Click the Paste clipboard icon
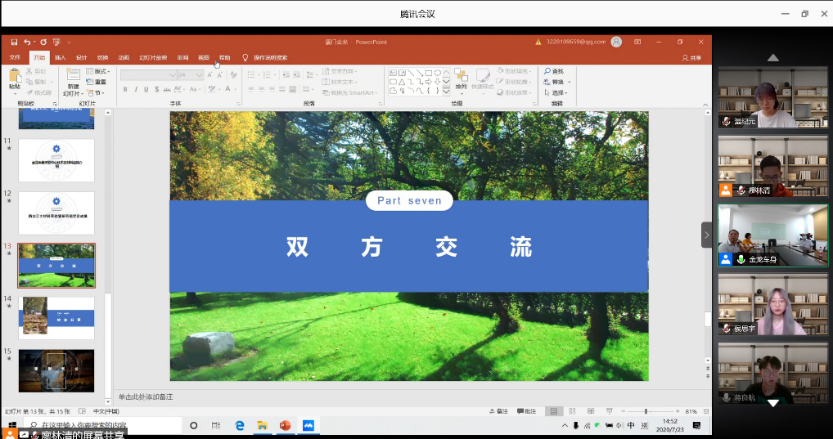 pyautogui.click(x=15, y=78)
